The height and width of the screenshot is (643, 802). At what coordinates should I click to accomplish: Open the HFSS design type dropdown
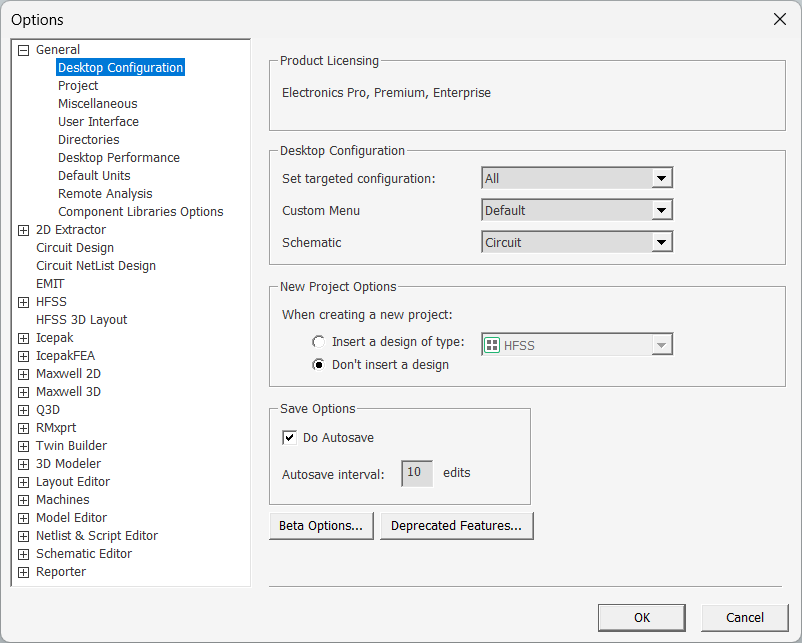click(577, 345)
